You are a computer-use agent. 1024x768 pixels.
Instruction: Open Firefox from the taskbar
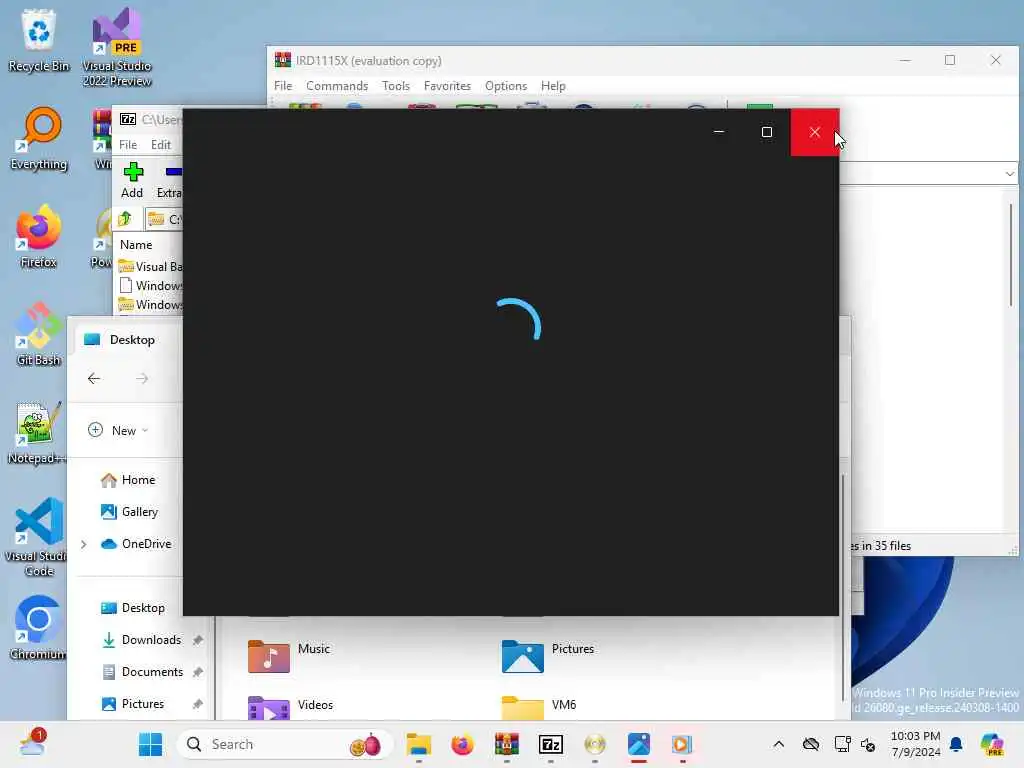(x=462, y=744)
